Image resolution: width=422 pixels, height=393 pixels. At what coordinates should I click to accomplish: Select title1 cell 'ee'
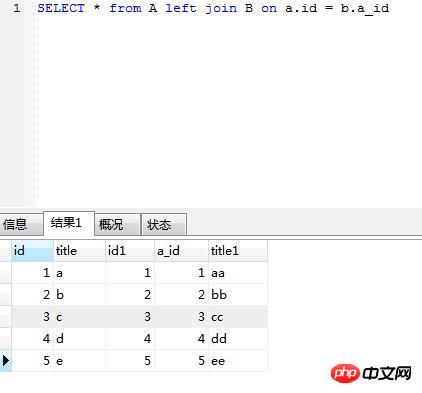(x=238, y=361)
